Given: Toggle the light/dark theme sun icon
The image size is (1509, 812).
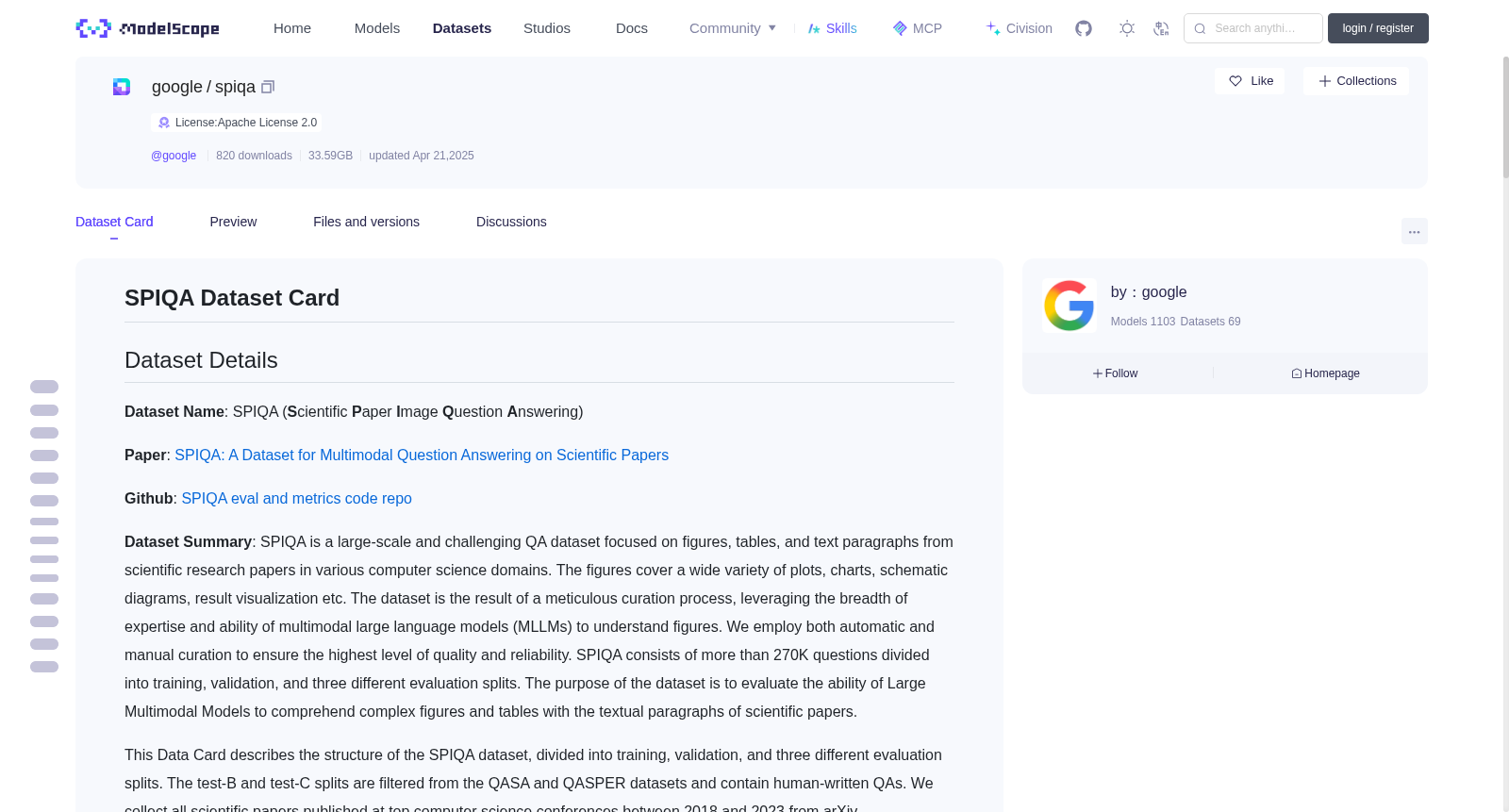Looking at the screenshot, I should pos(1127,28).
